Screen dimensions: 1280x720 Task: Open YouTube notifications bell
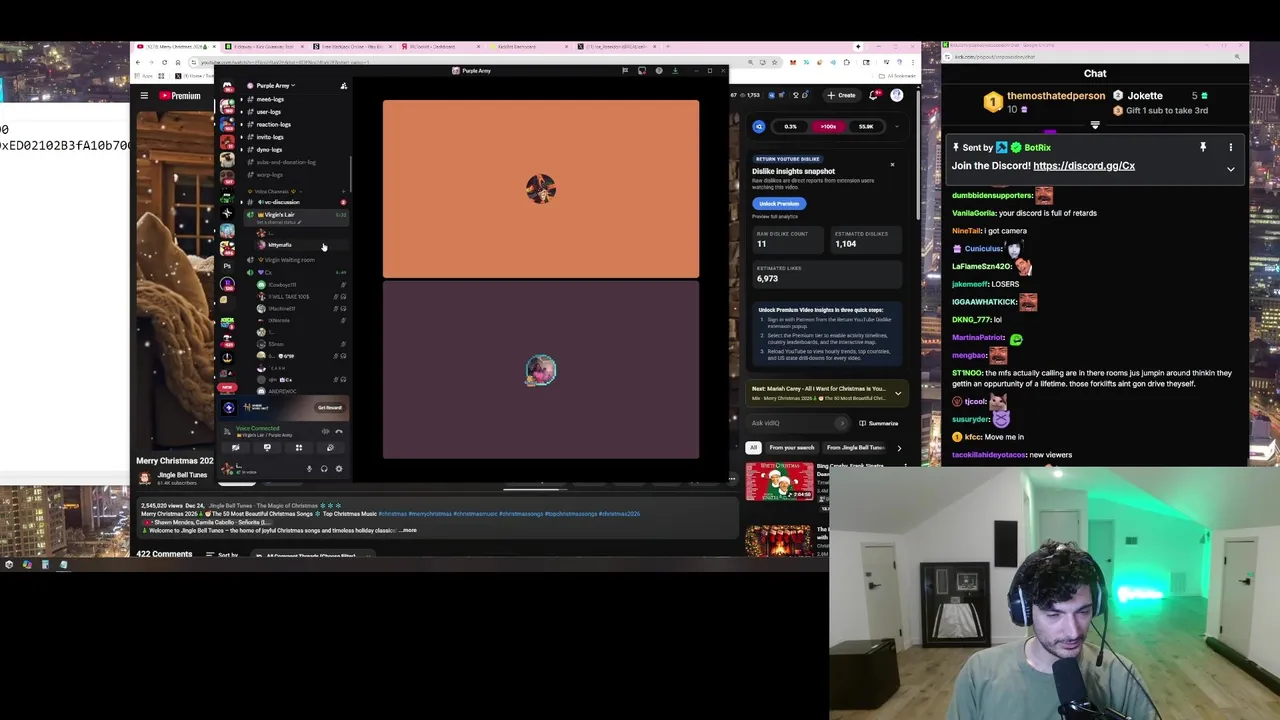pyautogui.click(x=873, y=95)
